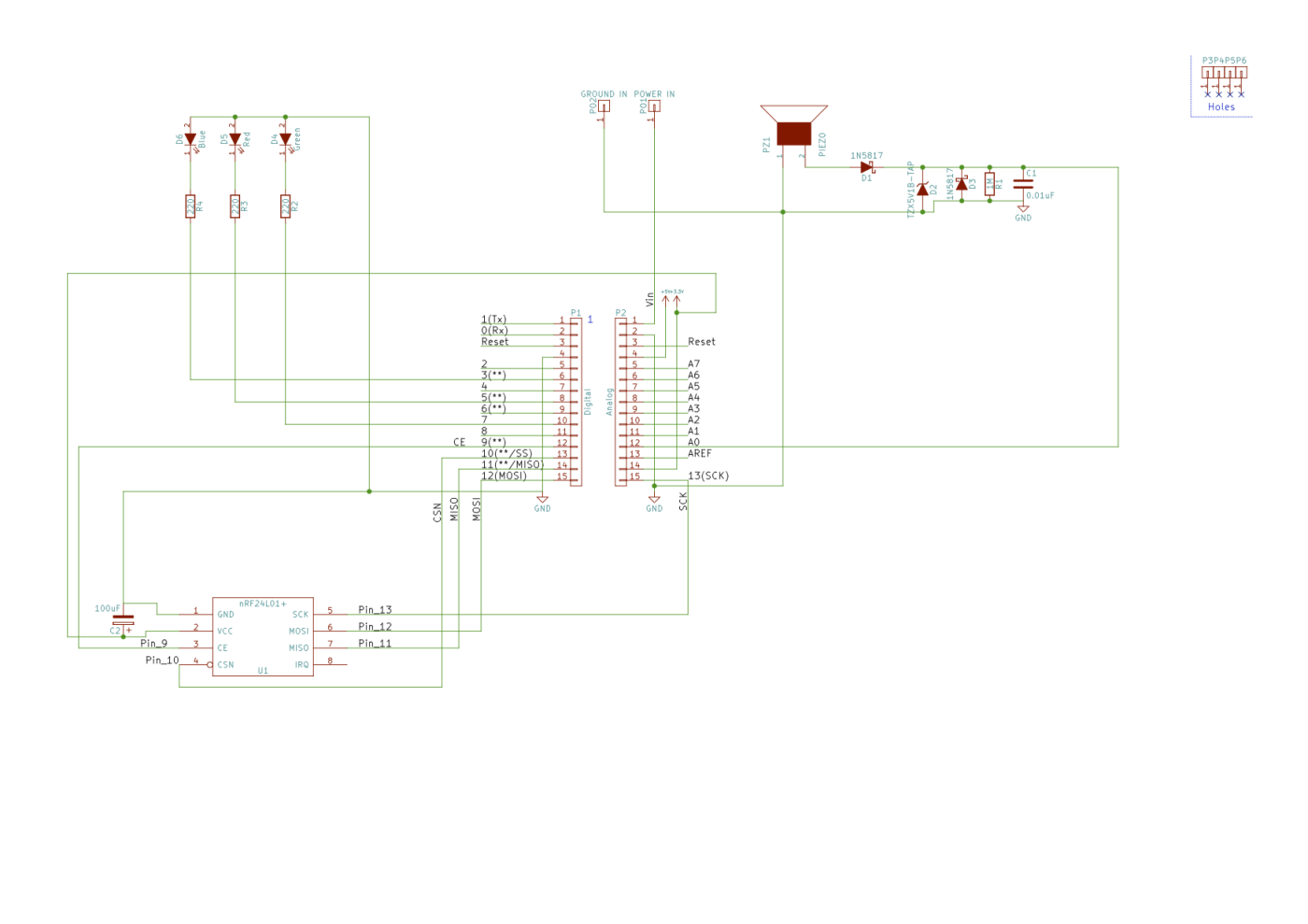The image size is (1308, 924).
Task: Select the Vin power arrow symbol
Action: coord(651,297)
